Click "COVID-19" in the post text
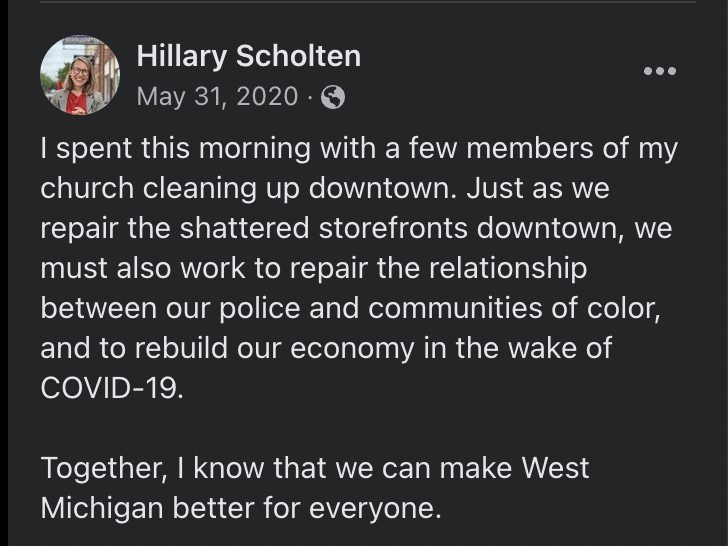728x546 pixels. pyautogui.click(x=112, y=388)
